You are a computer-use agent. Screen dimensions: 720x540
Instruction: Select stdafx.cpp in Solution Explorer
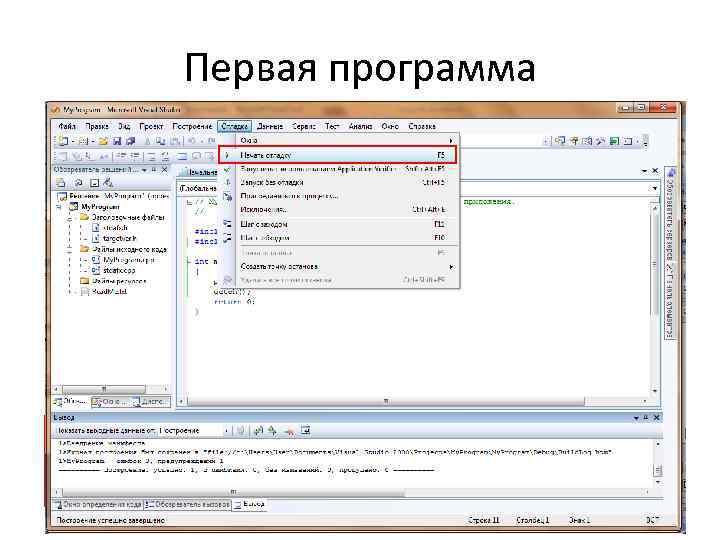point(119,270)
